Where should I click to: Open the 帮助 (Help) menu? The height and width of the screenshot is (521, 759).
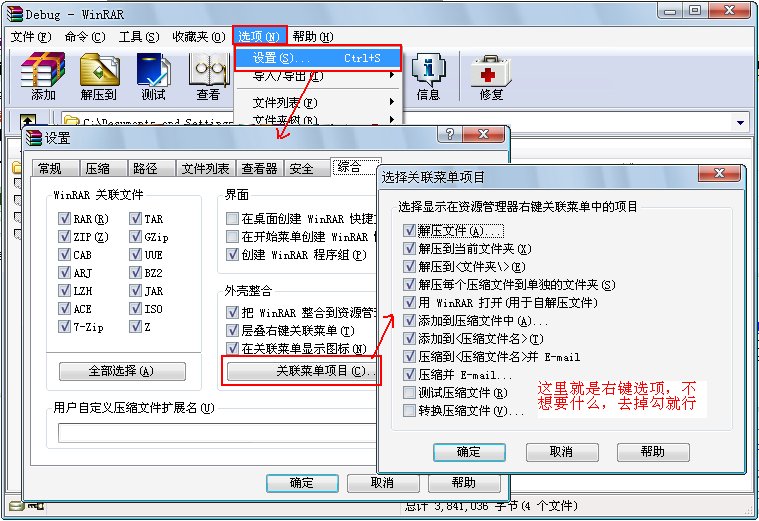coord(313,37)
